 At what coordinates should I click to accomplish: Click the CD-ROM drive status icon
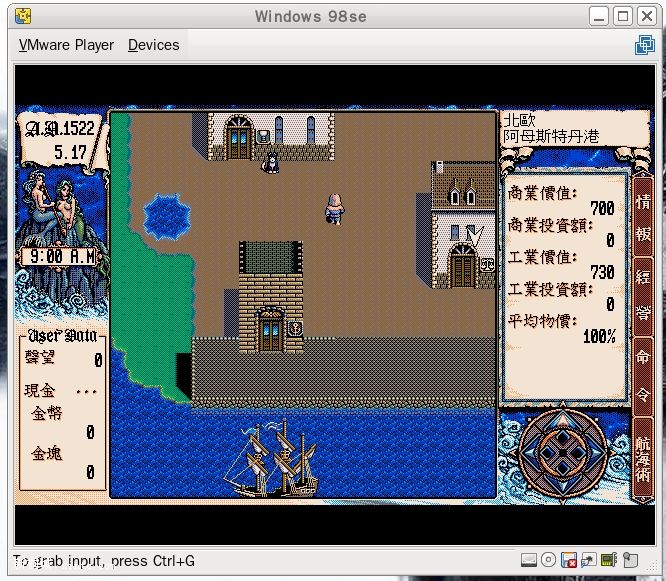[548, 560]
